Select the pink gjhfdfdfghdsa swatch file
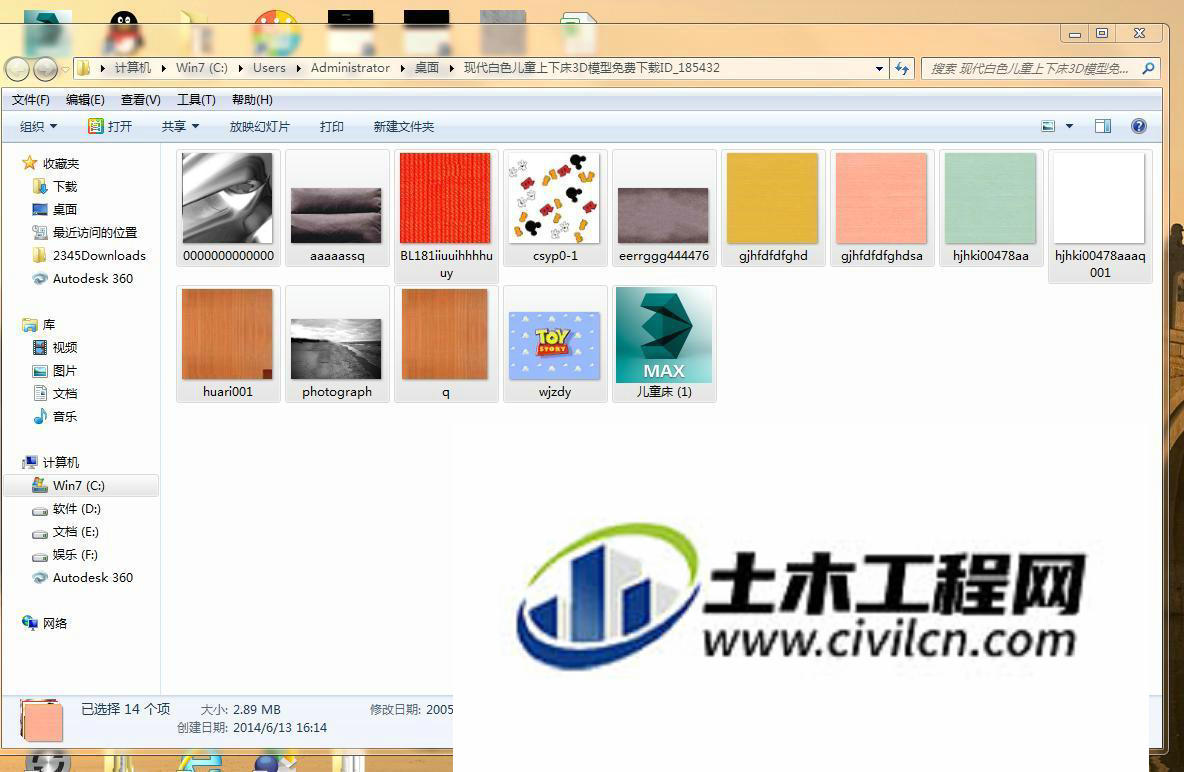This screenshot has height=772, width=1184. 881,208
